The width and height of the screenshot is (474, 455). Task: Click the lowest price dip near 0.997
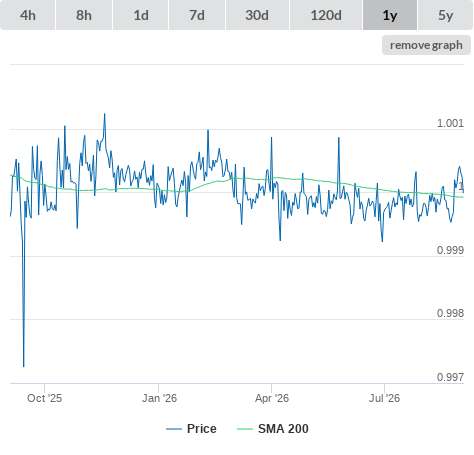click(24, 366)
